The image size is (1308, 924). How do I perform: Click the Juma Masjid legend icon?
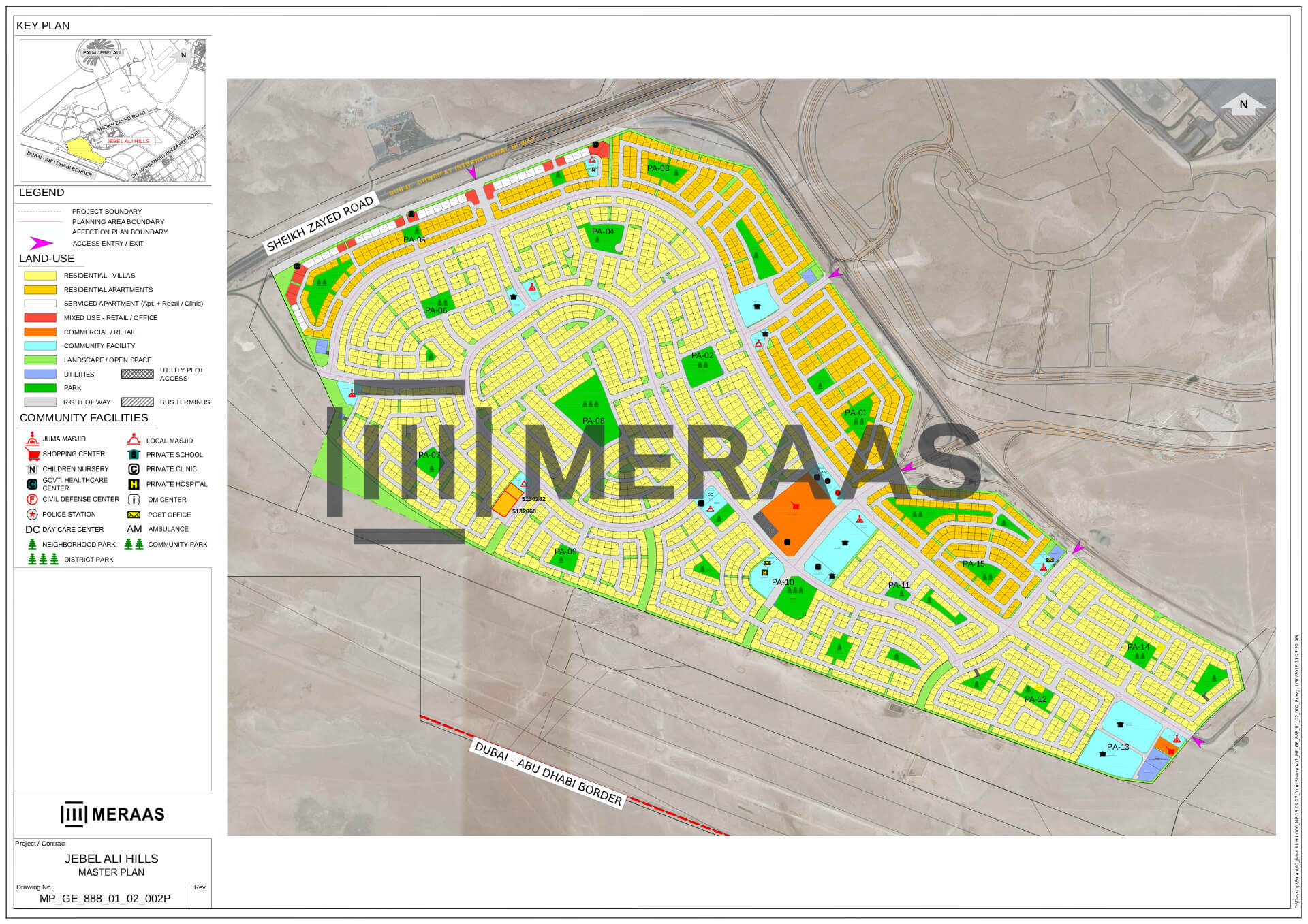[x=31, y=439]
